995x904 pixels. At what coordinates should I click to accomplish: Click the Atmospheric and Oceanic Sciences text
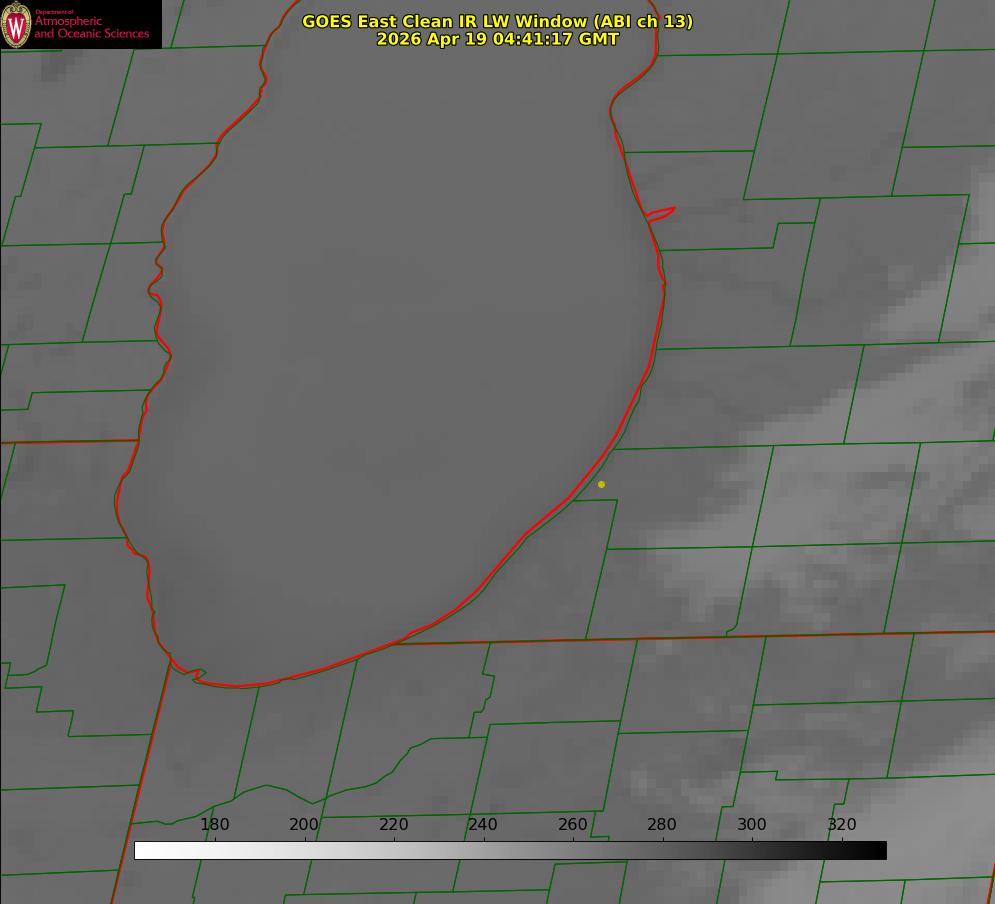[x=91, y=27]
